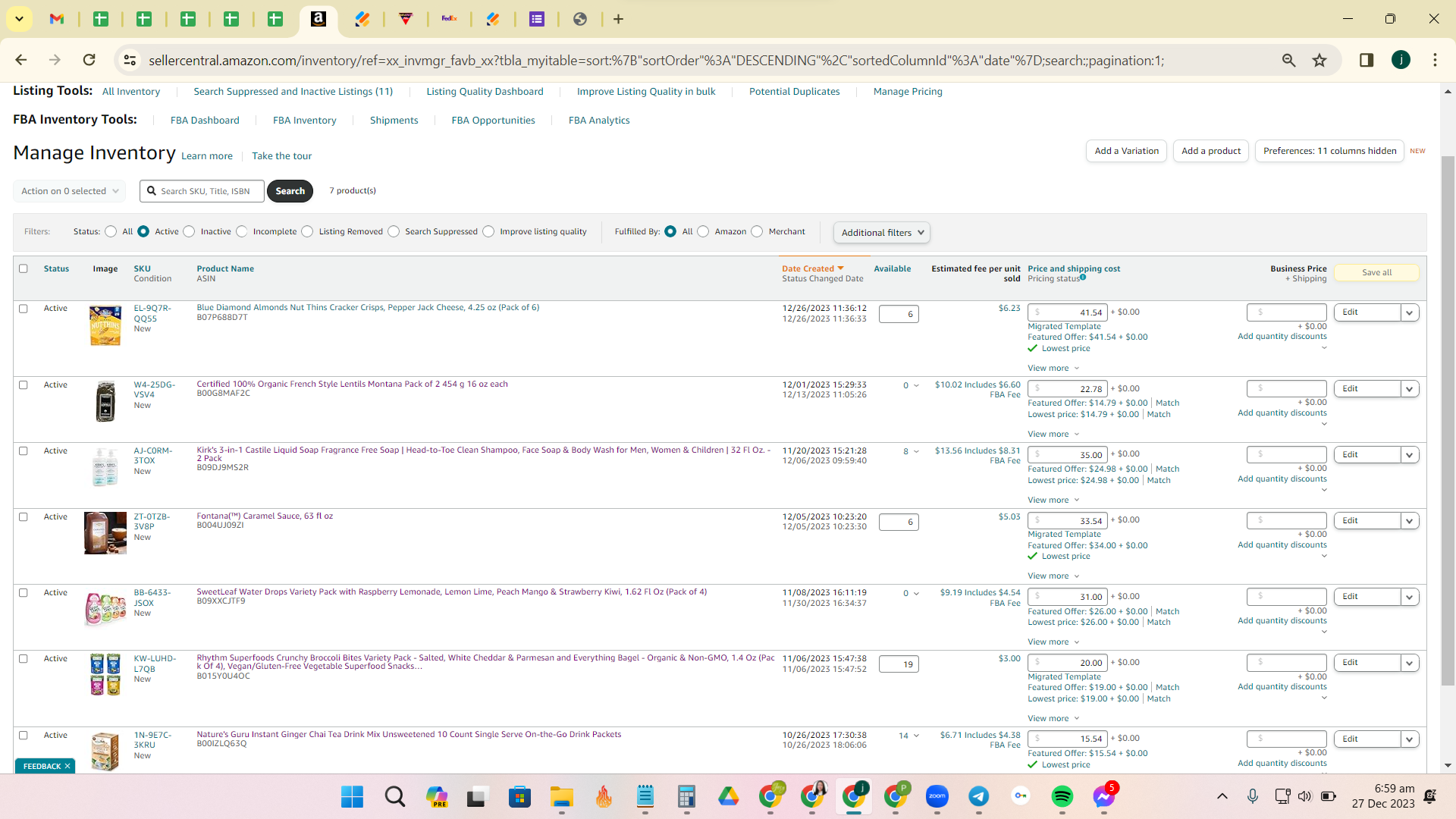
Task: Check the Fontana Caramel Sauce row
Action: click(24, 517)
